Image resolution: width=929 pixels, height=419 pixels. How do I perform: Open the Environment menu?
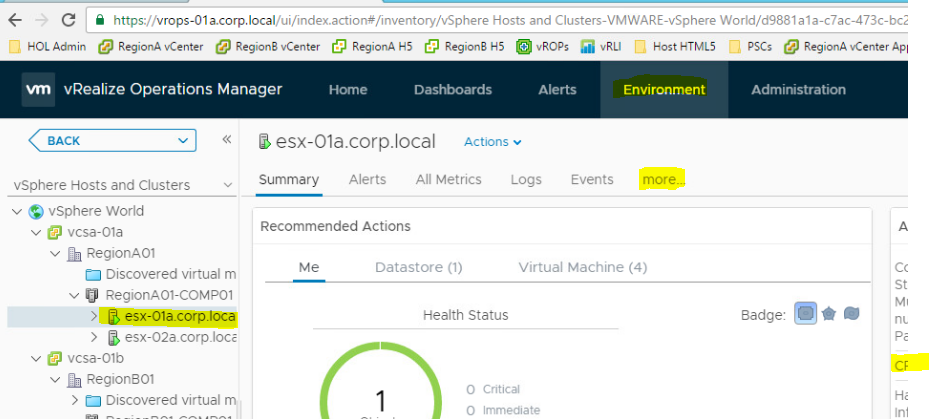tap(664, 89)
